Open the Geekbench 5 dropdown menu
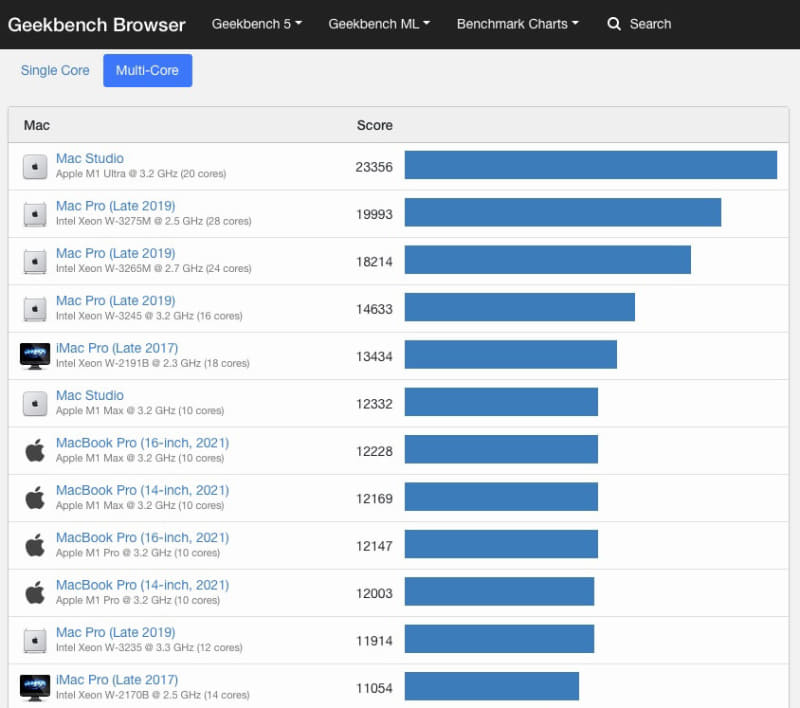 [257, 24]
